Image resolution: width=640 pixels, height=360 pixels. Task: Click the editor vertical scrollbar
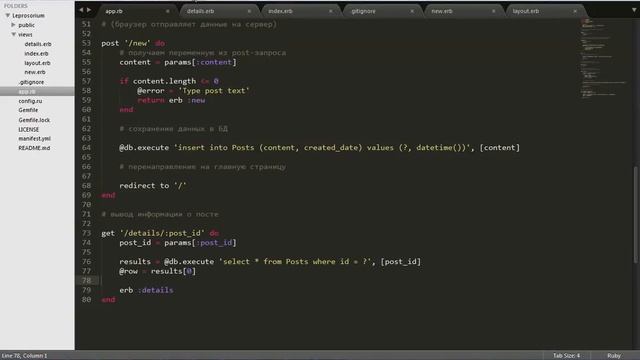click(x=636, y=214)
